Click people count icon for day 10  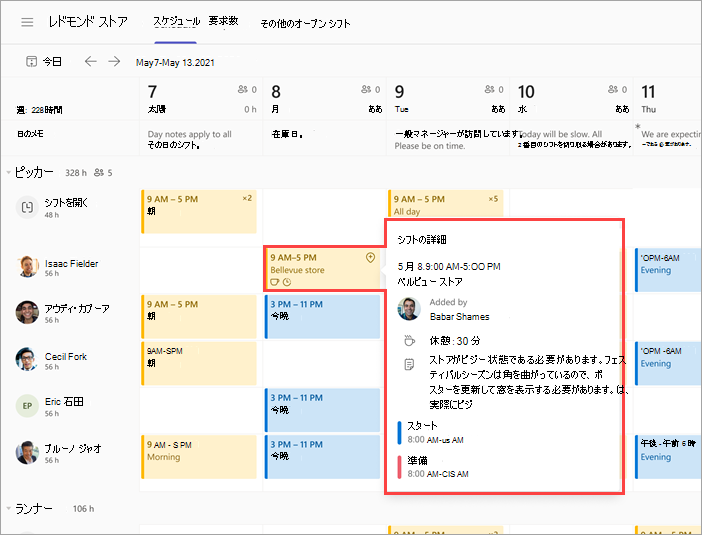click(x=613, y=90)
